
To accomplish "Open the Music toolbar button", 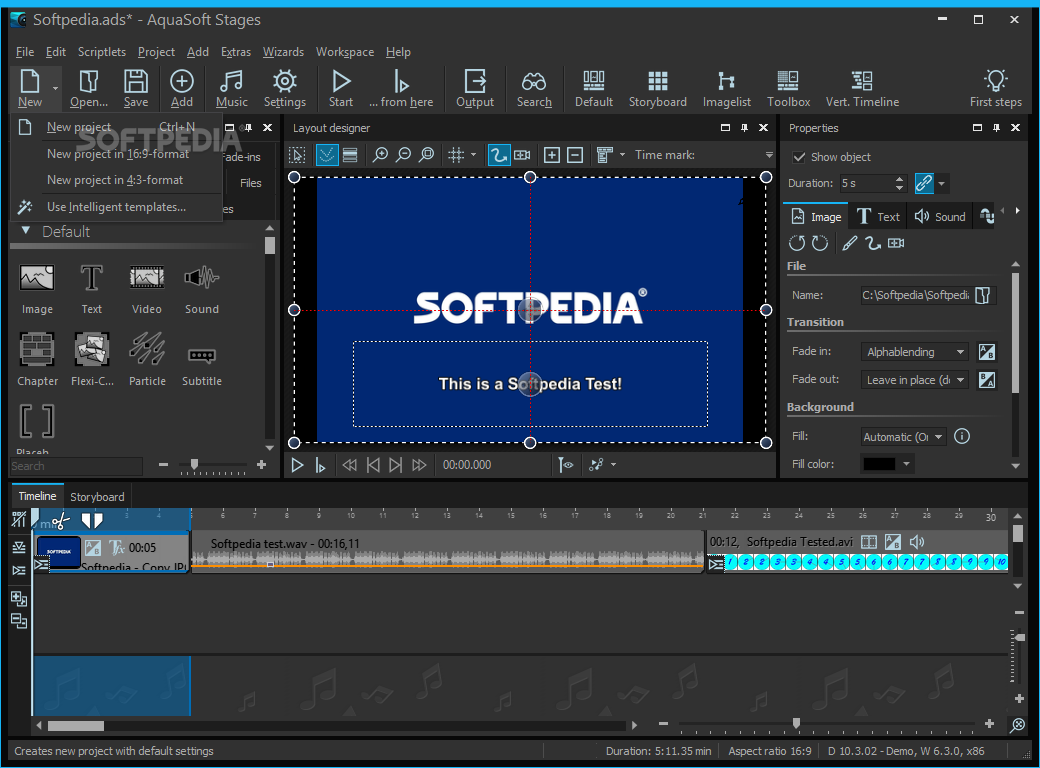I will point(231,89).
